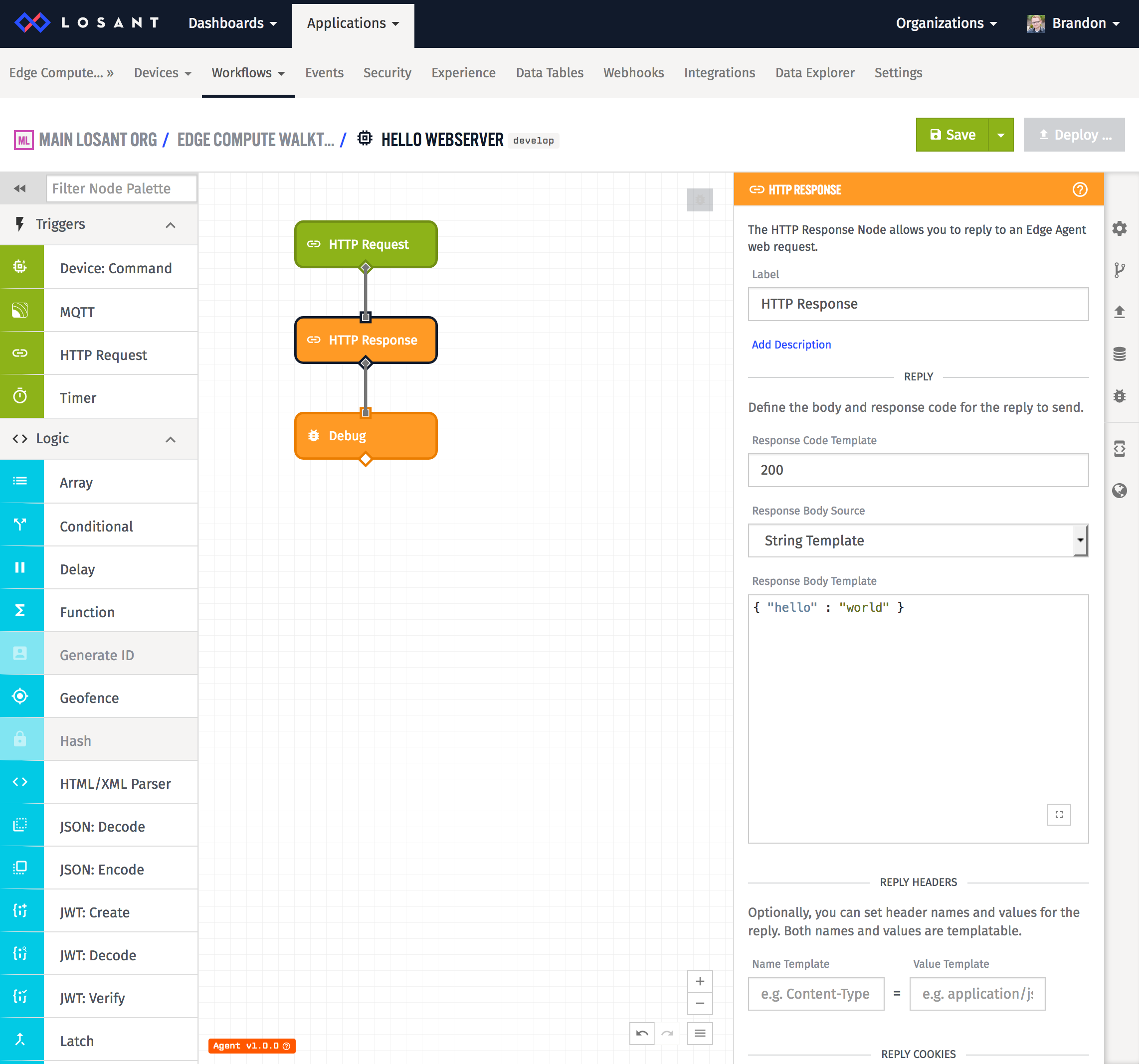The height and width of the screenshot is (1064, 1139).
Task: Click the Response Code Template input field
Action: [917, 469]
